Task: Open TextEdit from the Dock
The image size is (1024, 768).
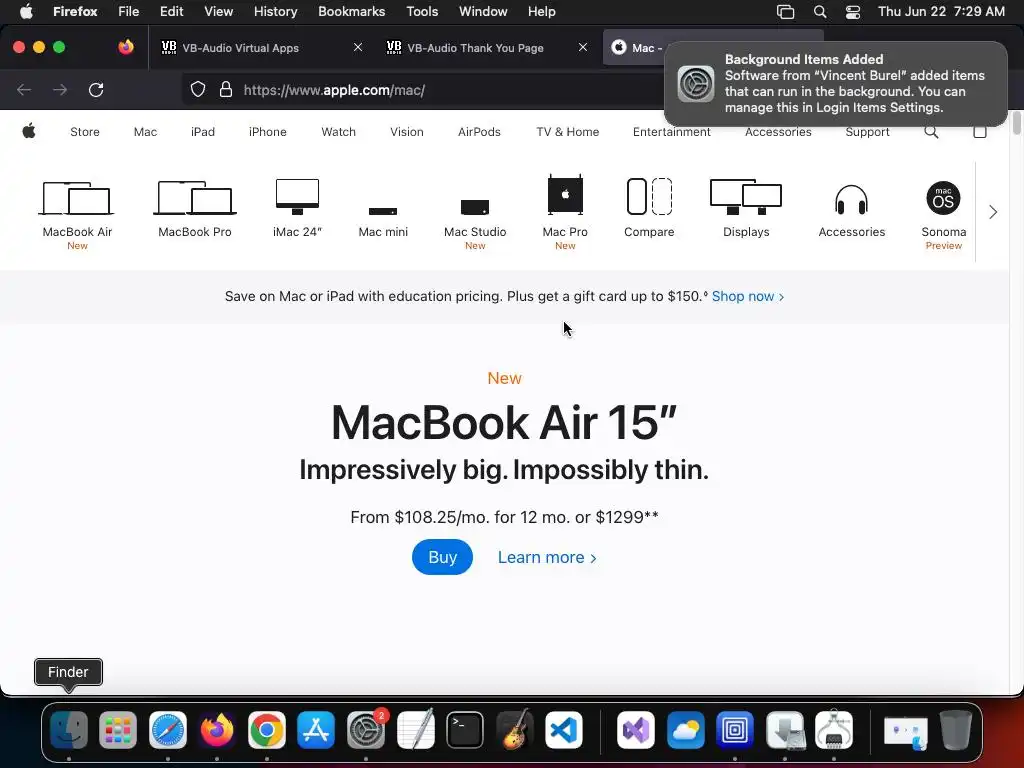Action: click(x=415, y=729)
